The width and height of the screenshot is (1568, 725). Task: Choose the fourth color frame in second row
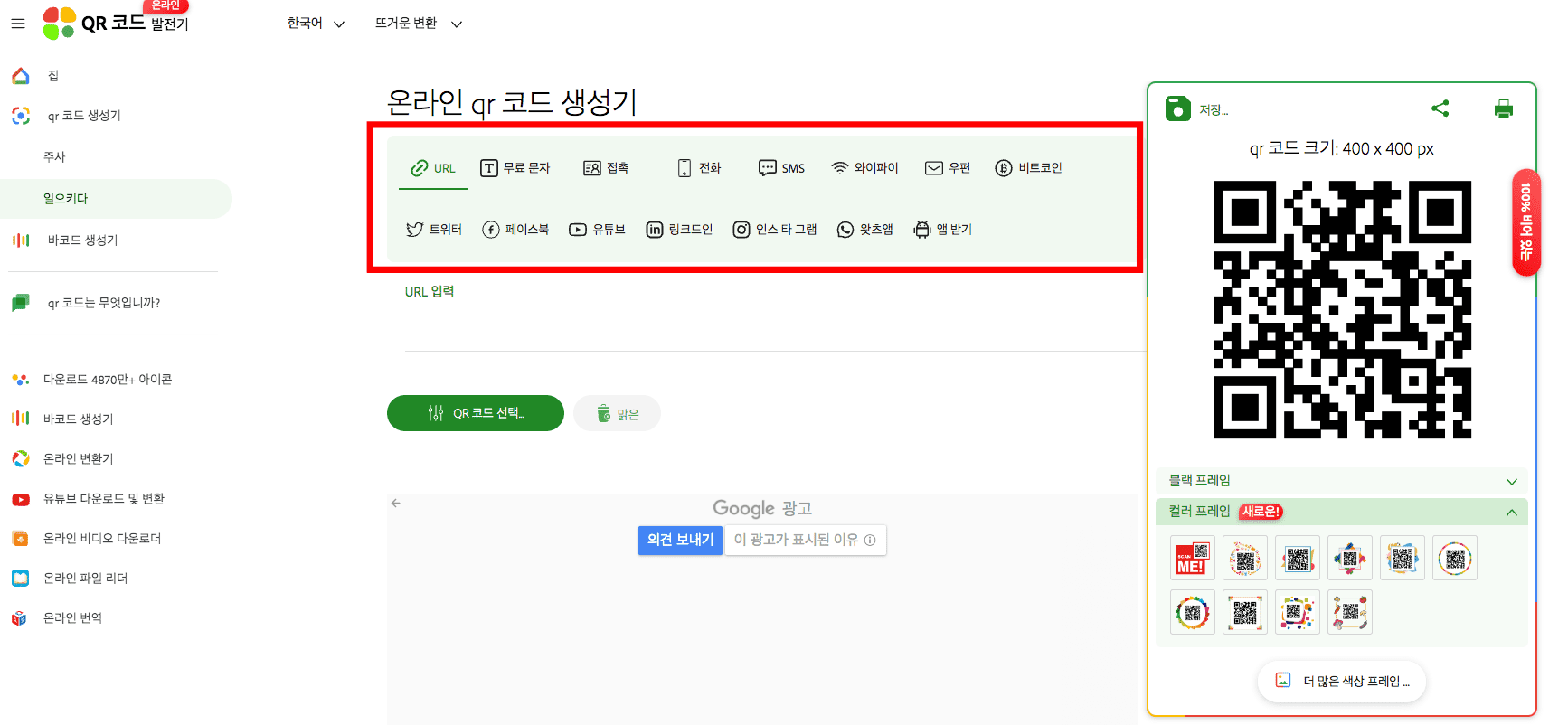click(x=1350, y=612)
